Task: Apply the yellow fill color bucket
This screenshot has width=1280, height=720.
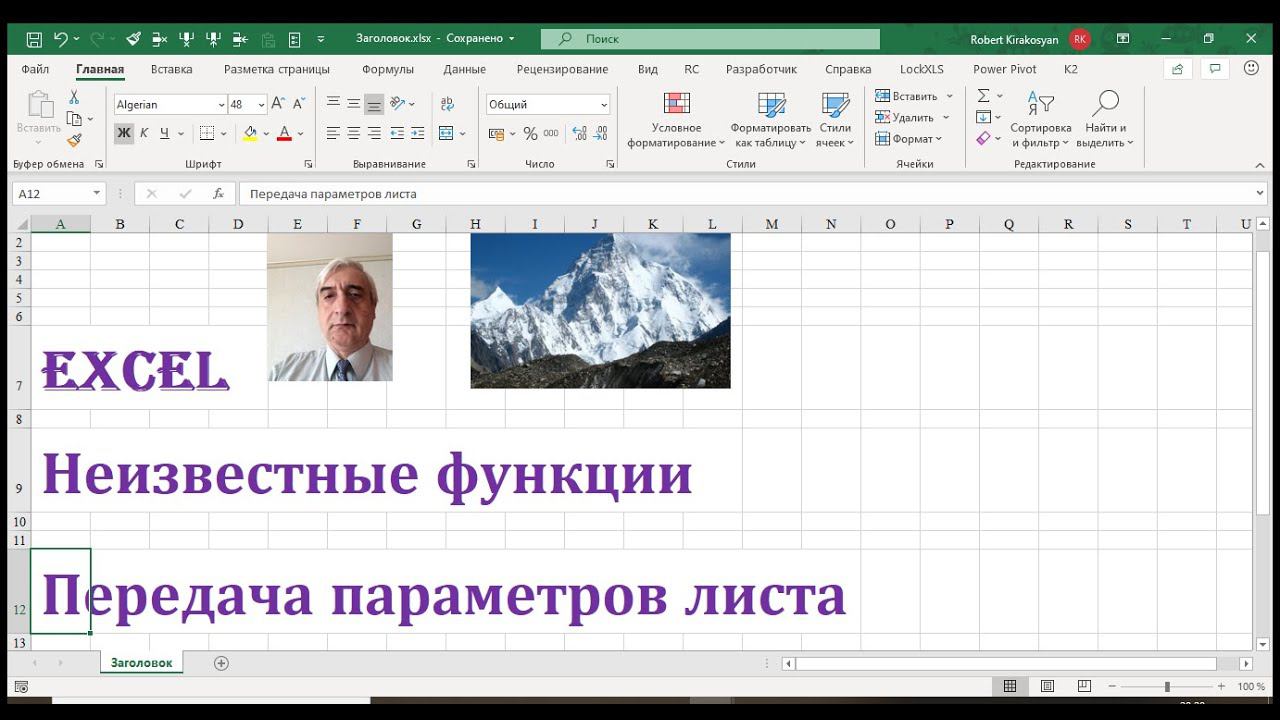Action: [x=250, y=133]
